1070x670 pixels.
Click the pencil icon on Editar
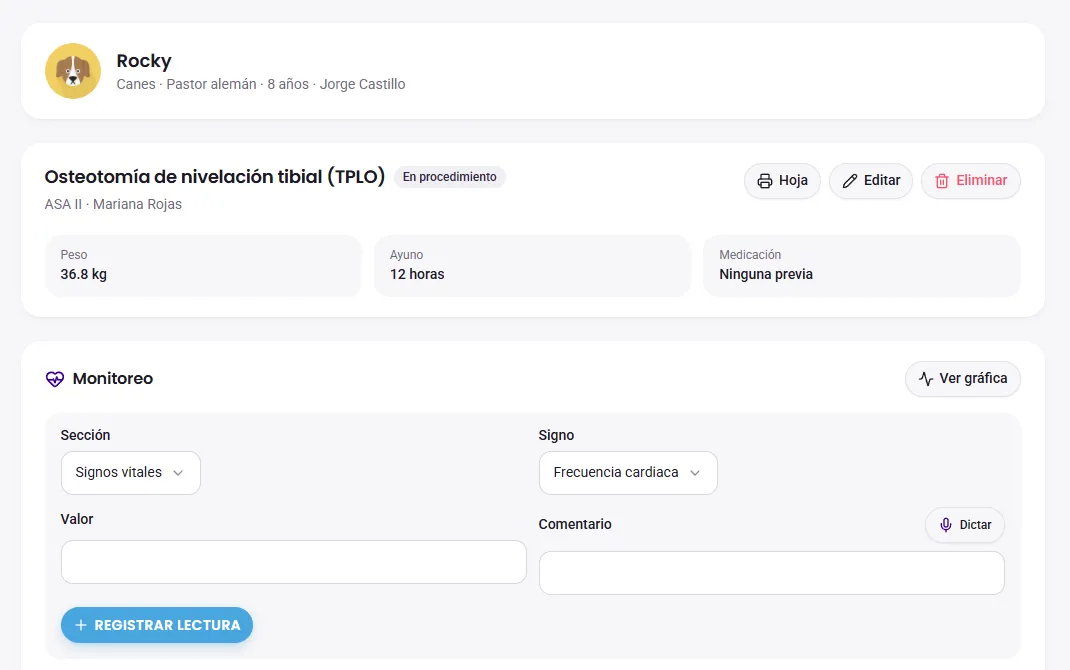(850, 181)
